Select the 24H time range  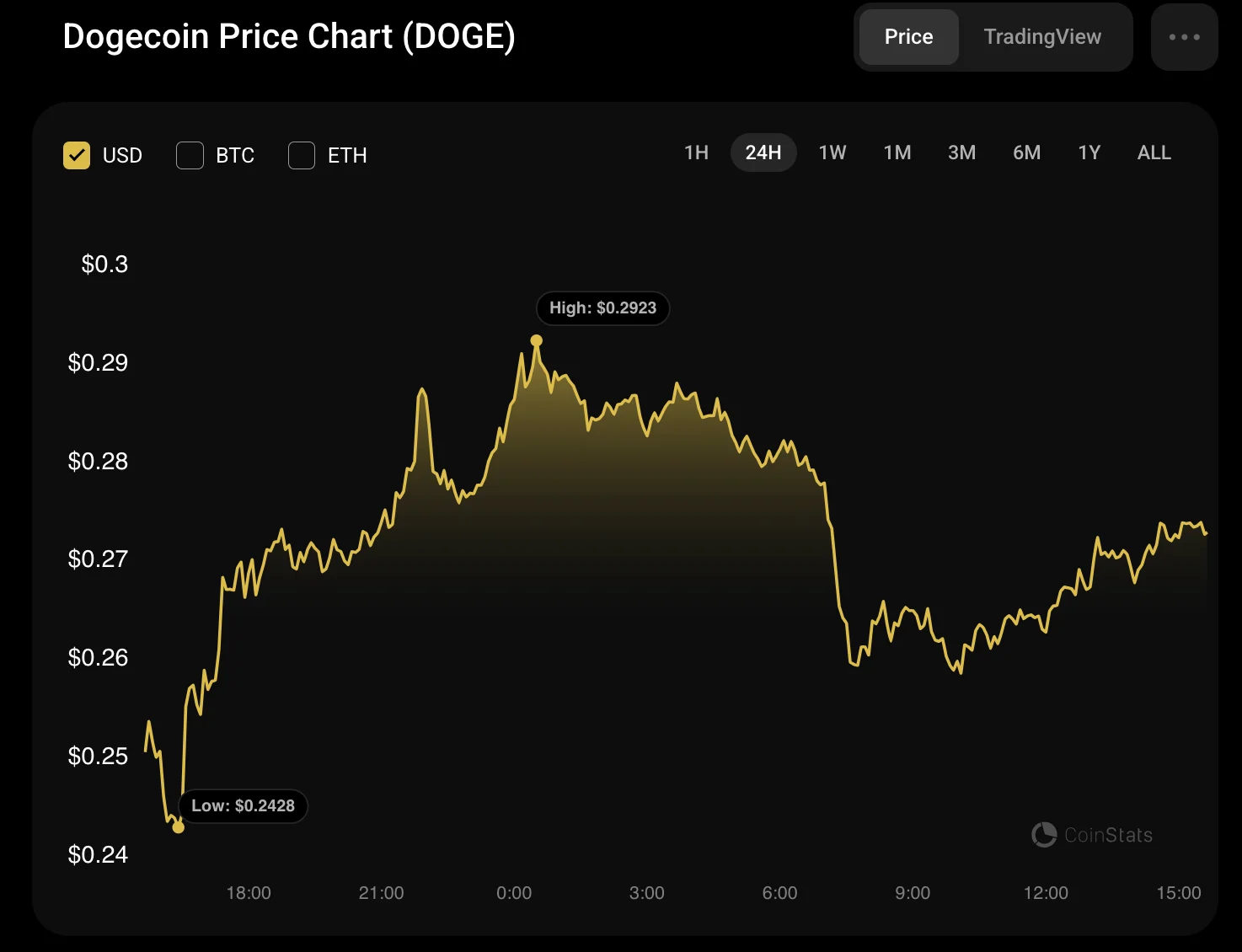pos(763,152)
